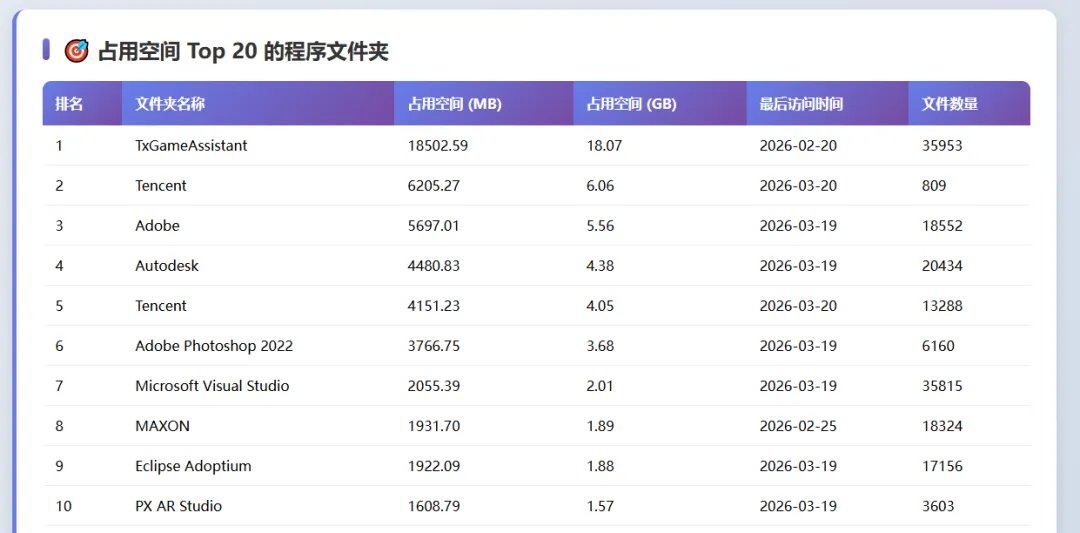Select the PX AR Studio row
The image size is (1080, 533).
[537, 506]
